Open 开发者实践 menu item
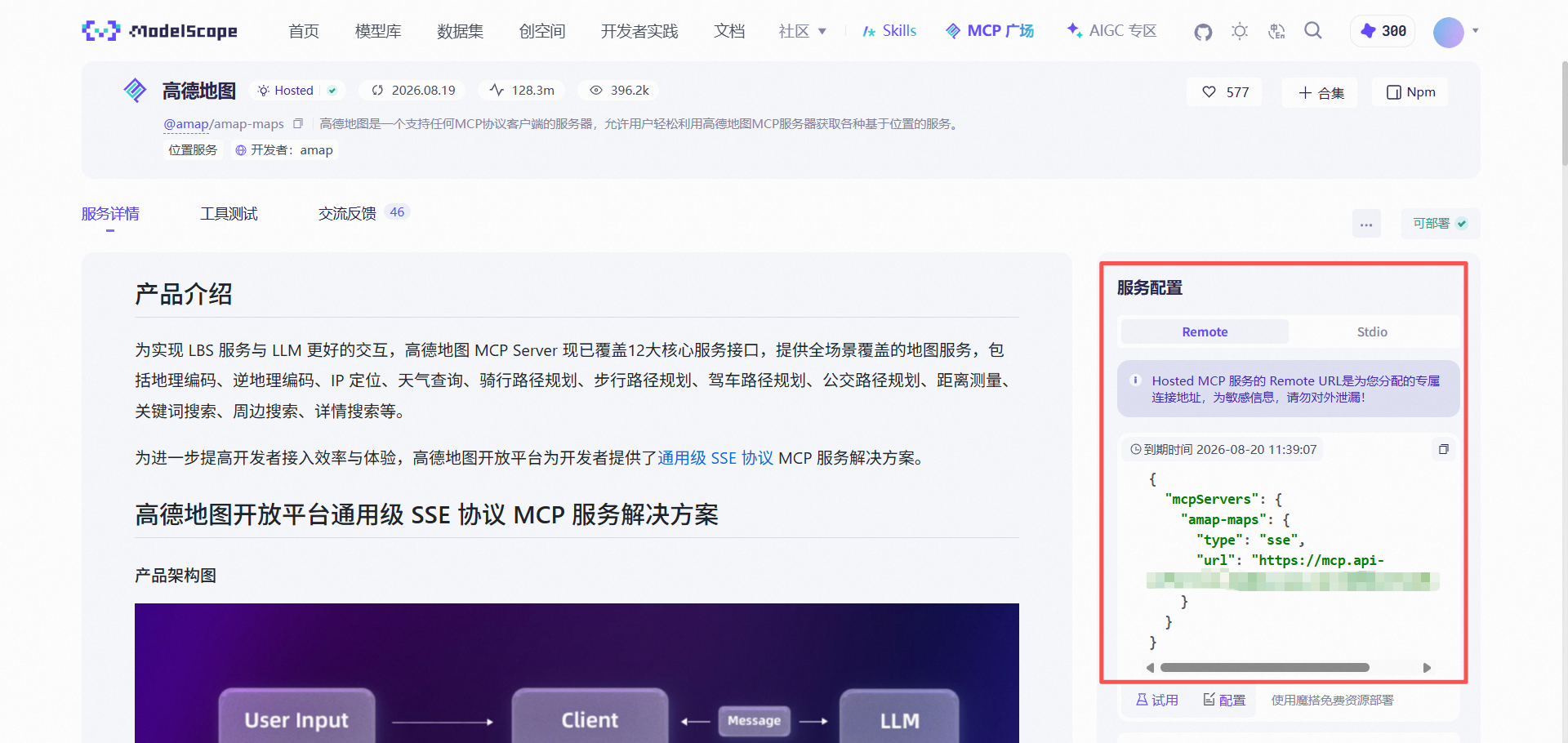The image size is (1568, 743). pos(639,31)
